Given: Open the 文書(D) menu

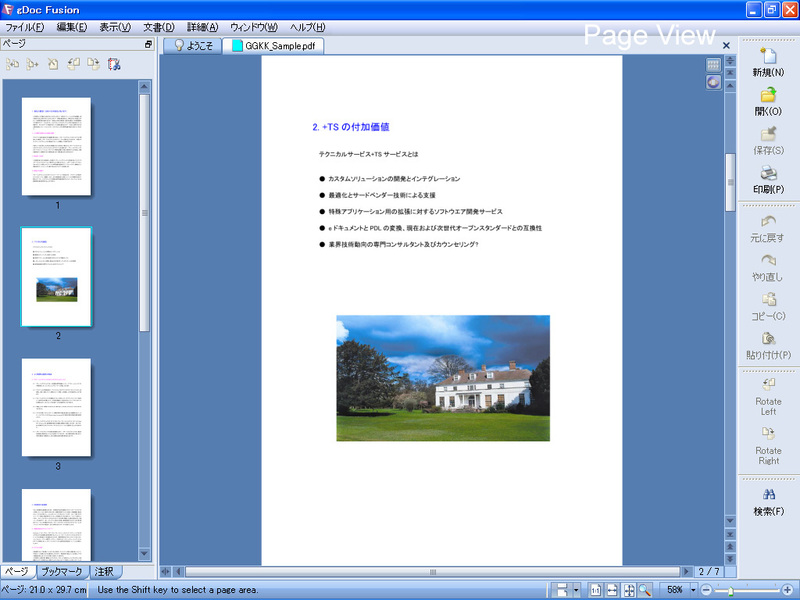Looking at the screenshot, I should tap(159, 28).
